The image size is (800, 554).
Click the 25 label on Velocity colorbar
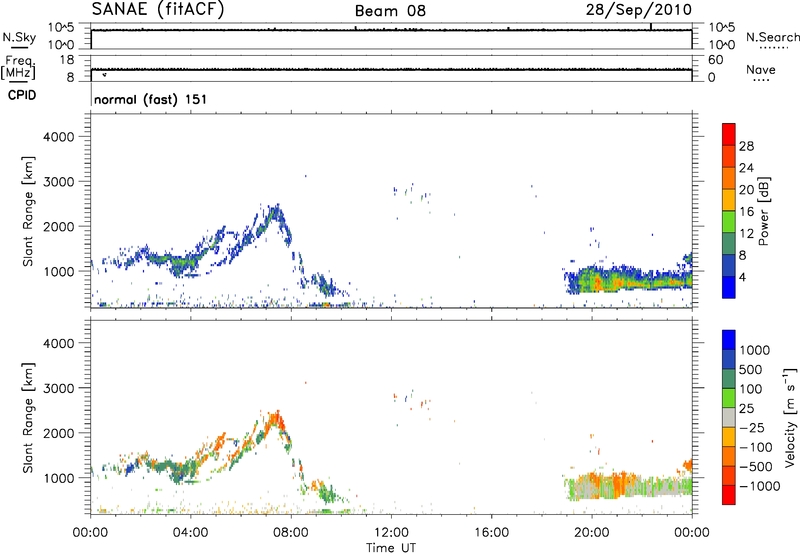coord(746,409)
